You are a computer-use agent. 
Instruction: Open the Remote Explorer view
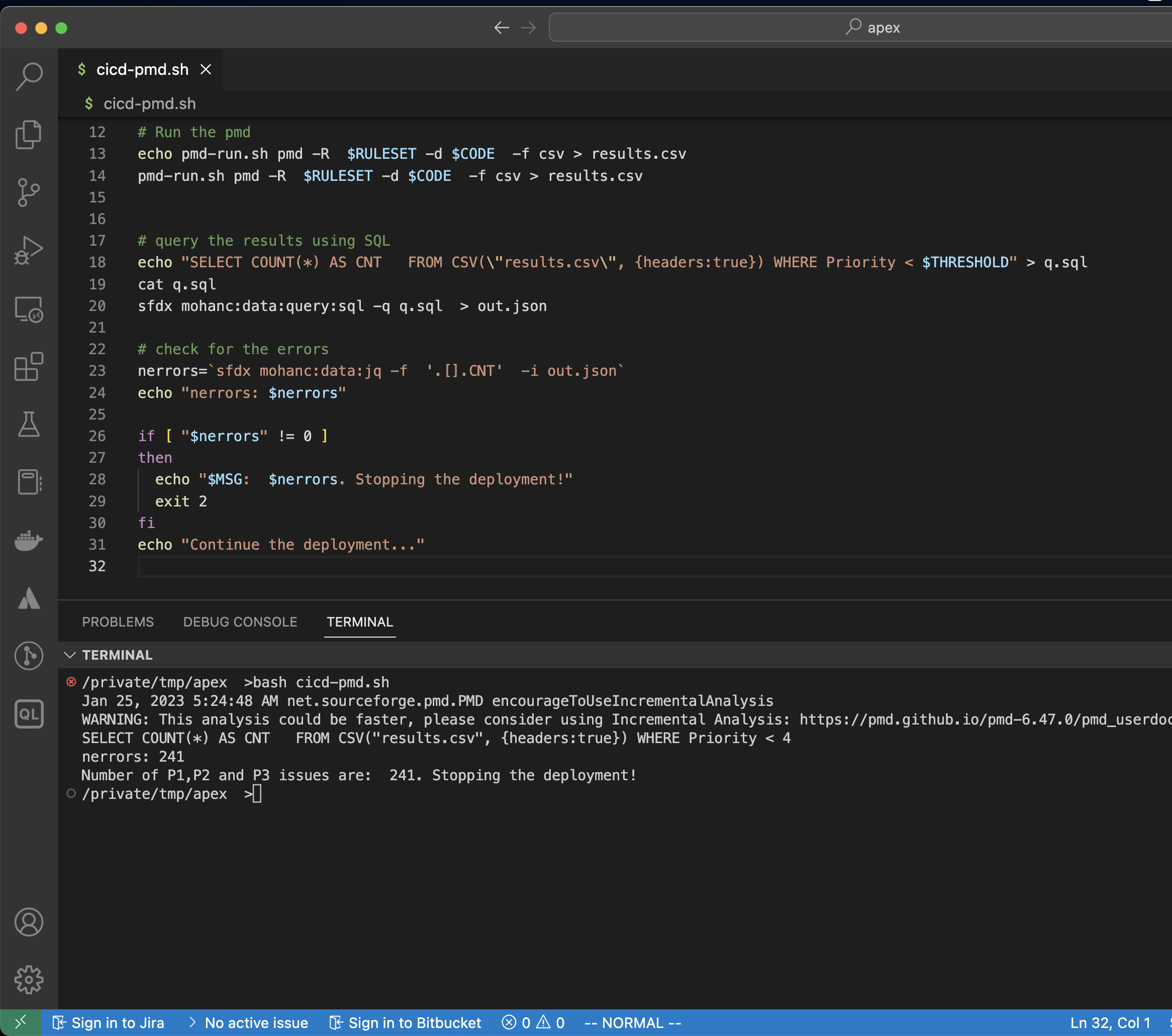click(x=29, y=309)
